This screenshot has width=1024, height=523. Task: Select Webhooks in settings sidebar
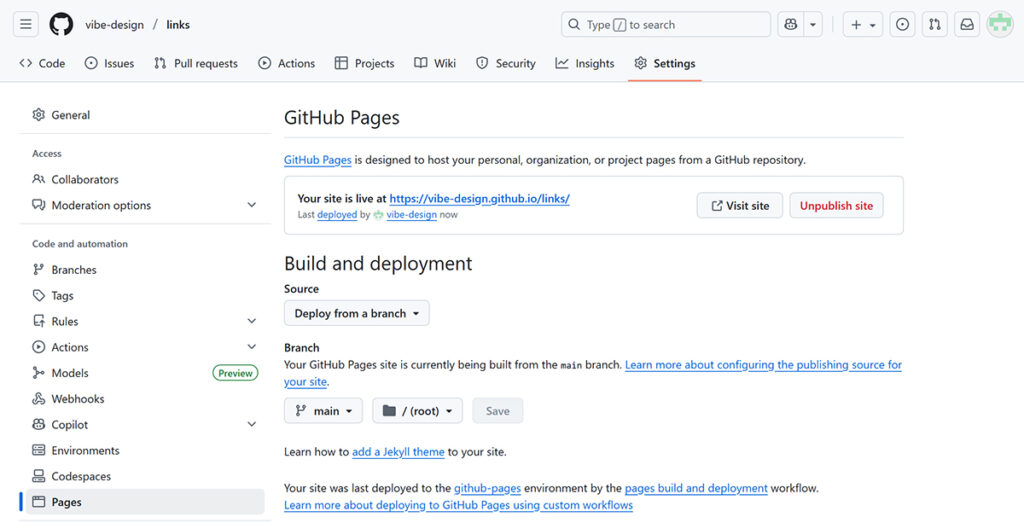coord(78,399)
